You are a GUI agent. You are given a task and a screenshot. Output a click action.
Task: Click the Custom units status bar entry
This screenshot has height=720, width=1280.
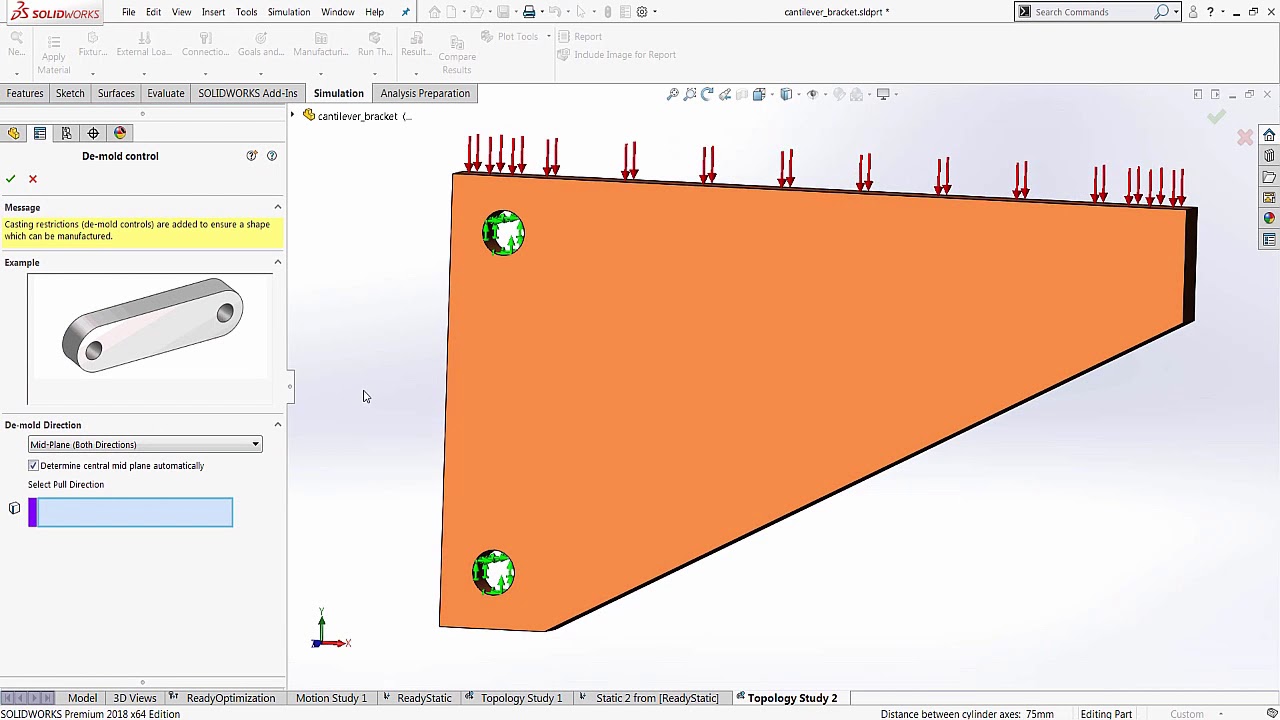1187,714
